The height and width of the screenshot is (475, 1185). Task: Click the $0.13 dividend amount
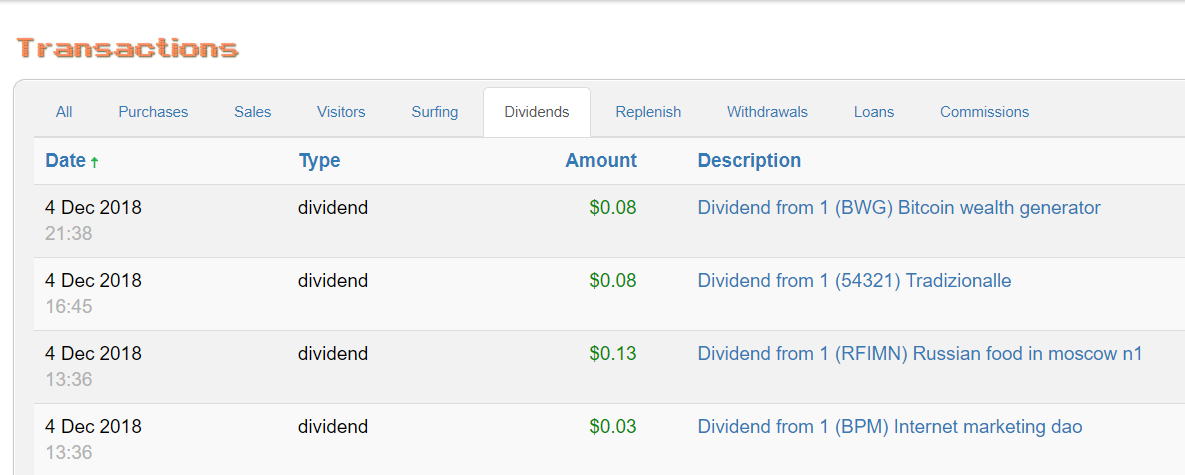[x=613, y=354]
